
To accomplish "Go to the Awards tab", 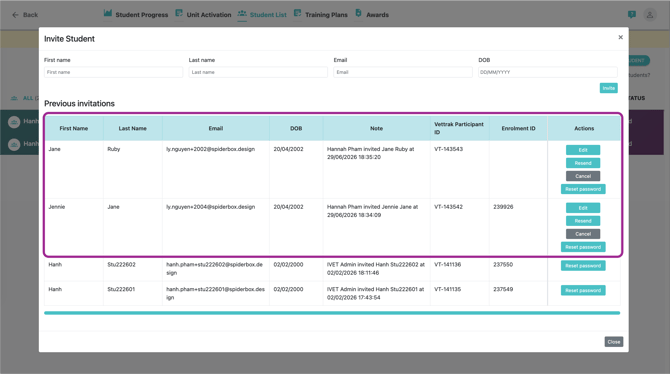I will (x=377, y=15).
